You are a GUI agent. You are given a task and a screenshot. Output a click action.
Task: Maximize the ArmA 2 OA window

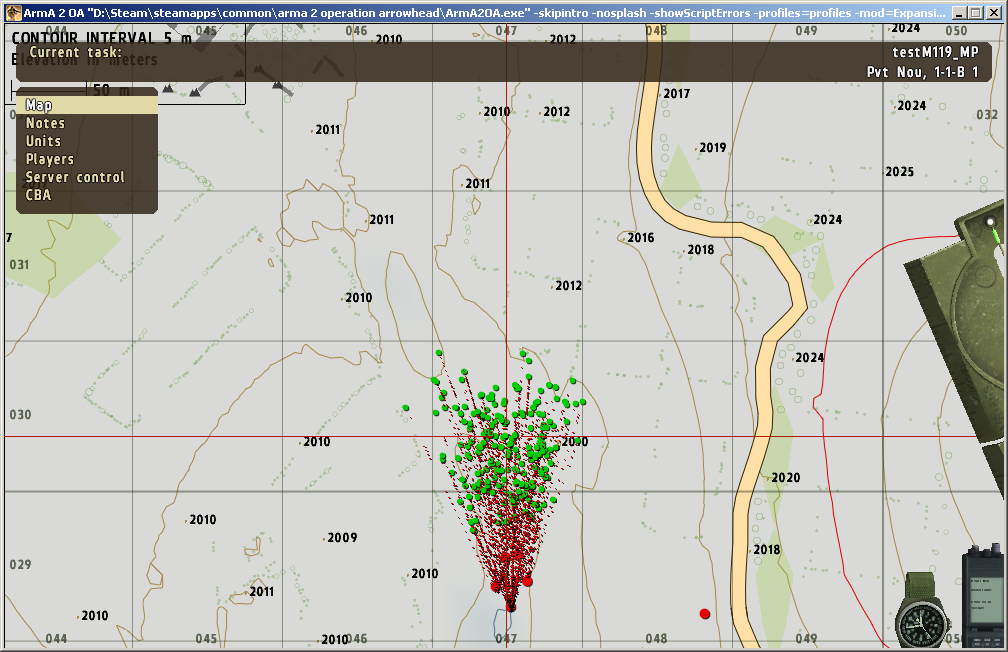(975, 13)
